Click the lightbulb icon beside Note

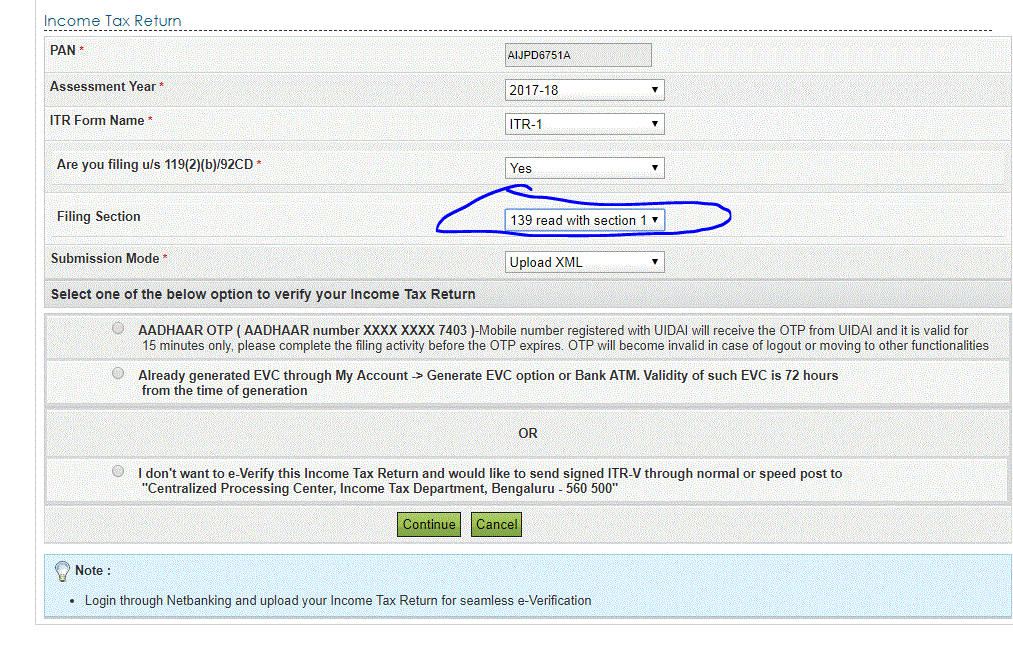coord(63,570)
